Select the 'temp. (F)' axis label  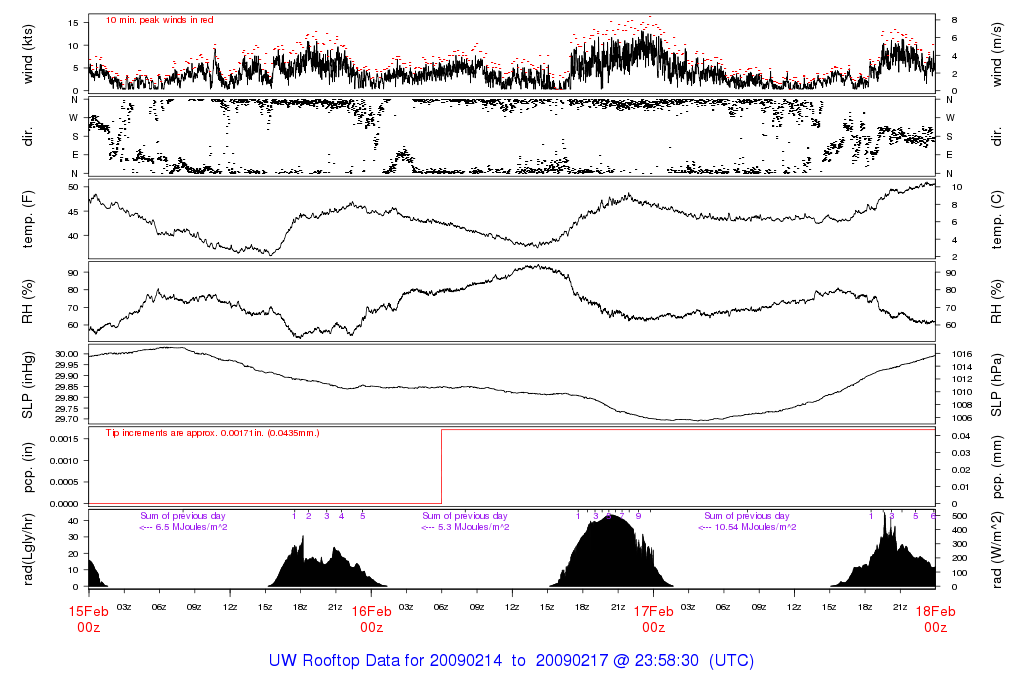[x=30, y=219]
